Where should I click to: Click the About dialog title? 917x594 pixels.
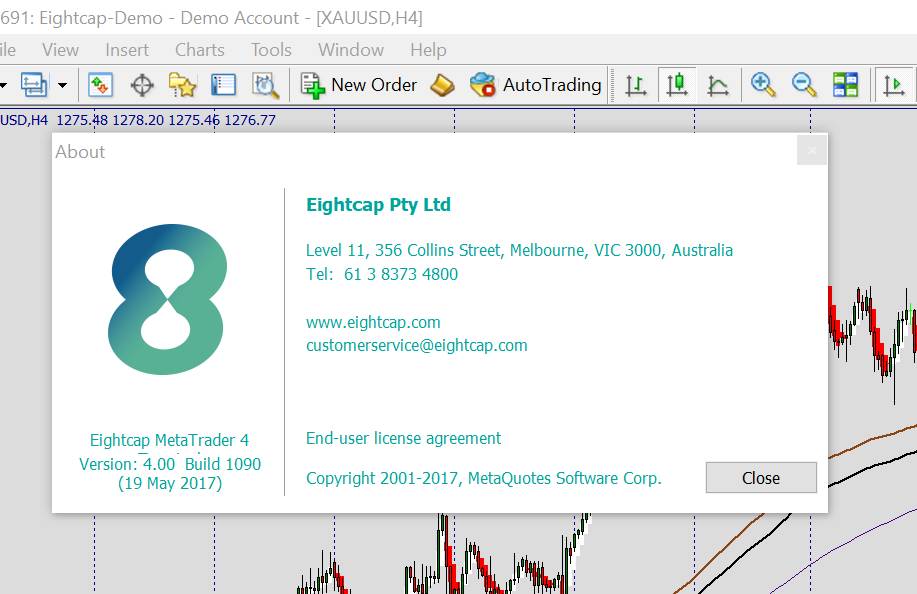point(80,152)
